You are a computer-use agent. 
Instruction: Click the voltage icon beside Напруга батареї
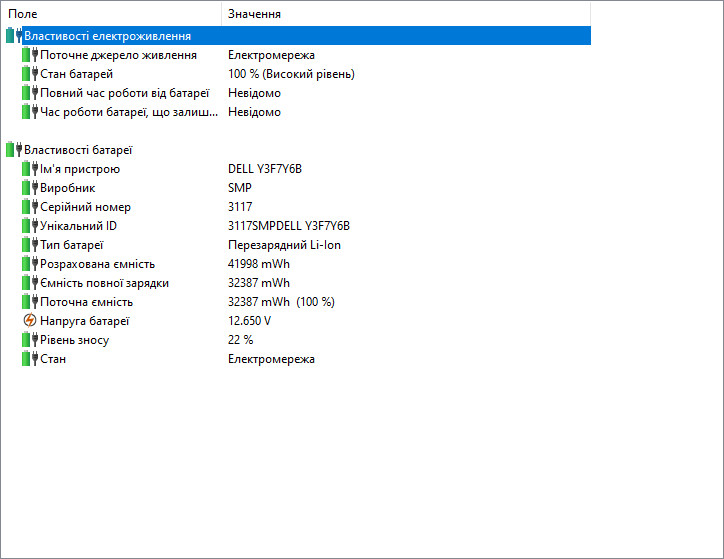click(x=30, y=321)
